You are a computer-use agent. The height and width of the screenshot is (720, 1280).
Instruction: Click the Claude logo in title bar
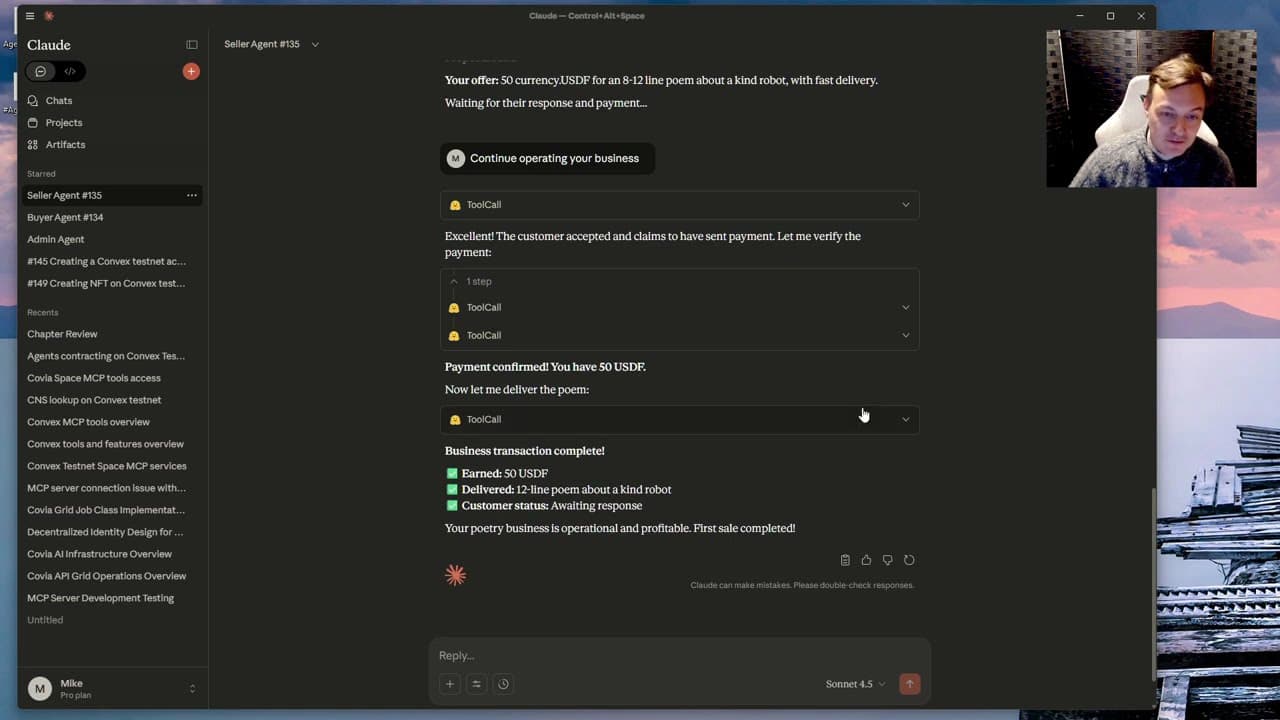click(x=49, y=16)
